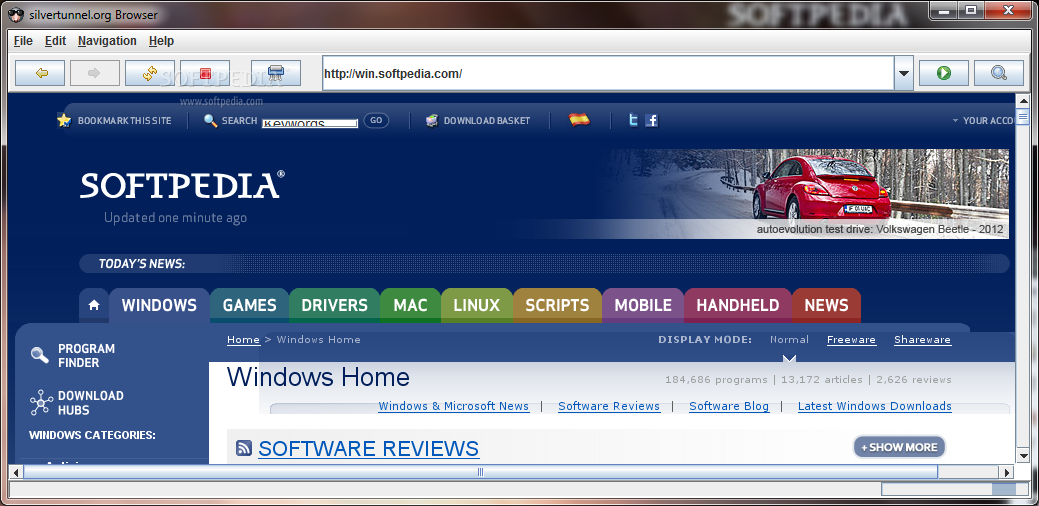Screen dimensions: 1039x506
Task: Click the silvertunnel title bar app icon
Action: click(x=16, y=14)
